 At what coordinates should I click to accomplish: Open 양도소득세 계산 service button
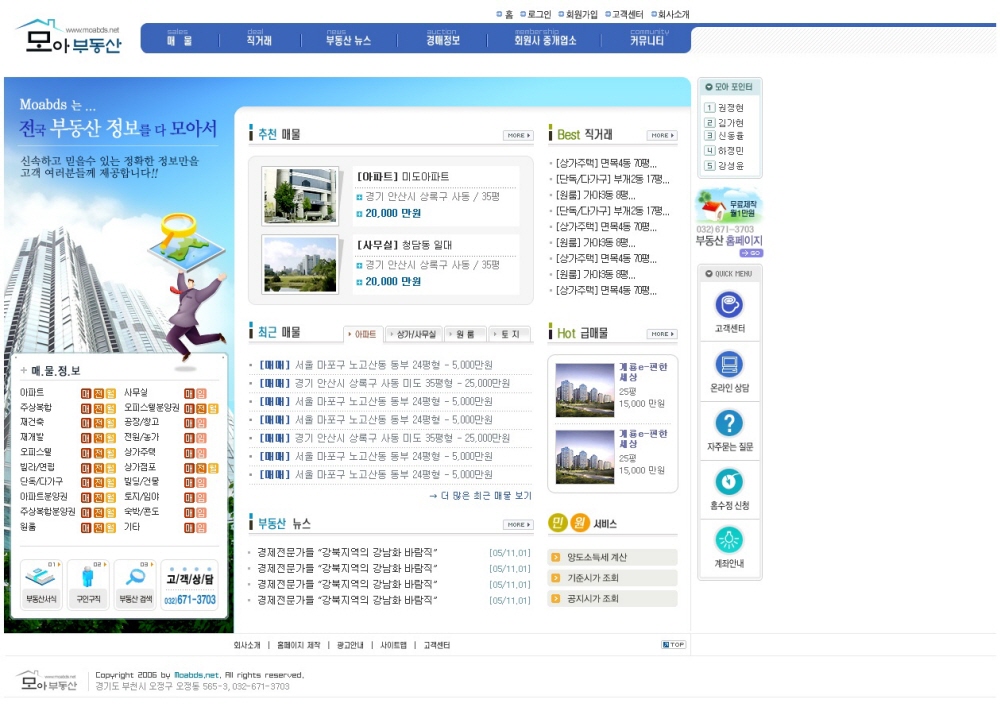pos(612,558)
